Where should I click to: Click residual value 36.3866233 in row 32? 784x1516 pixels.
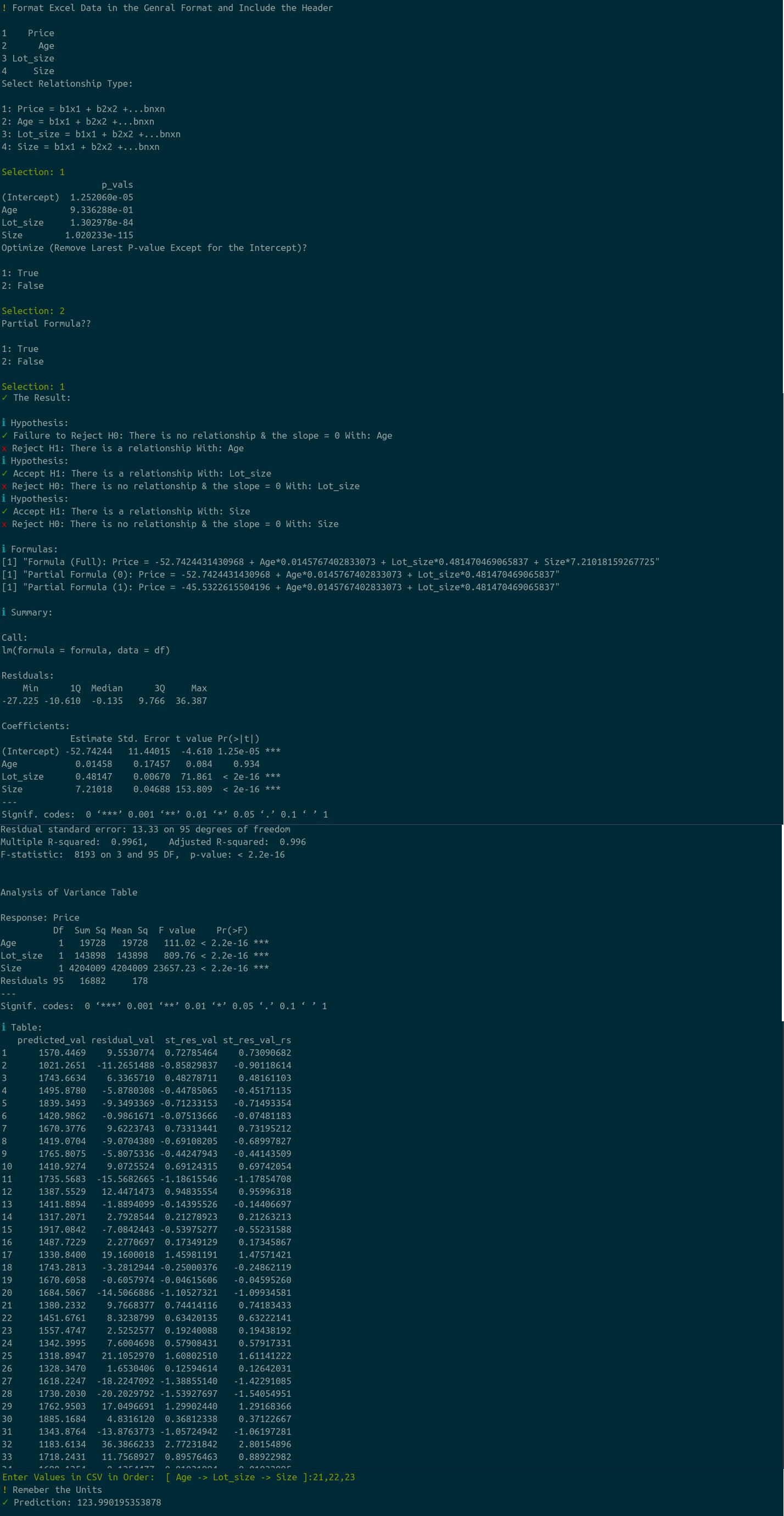[128, 1444]
